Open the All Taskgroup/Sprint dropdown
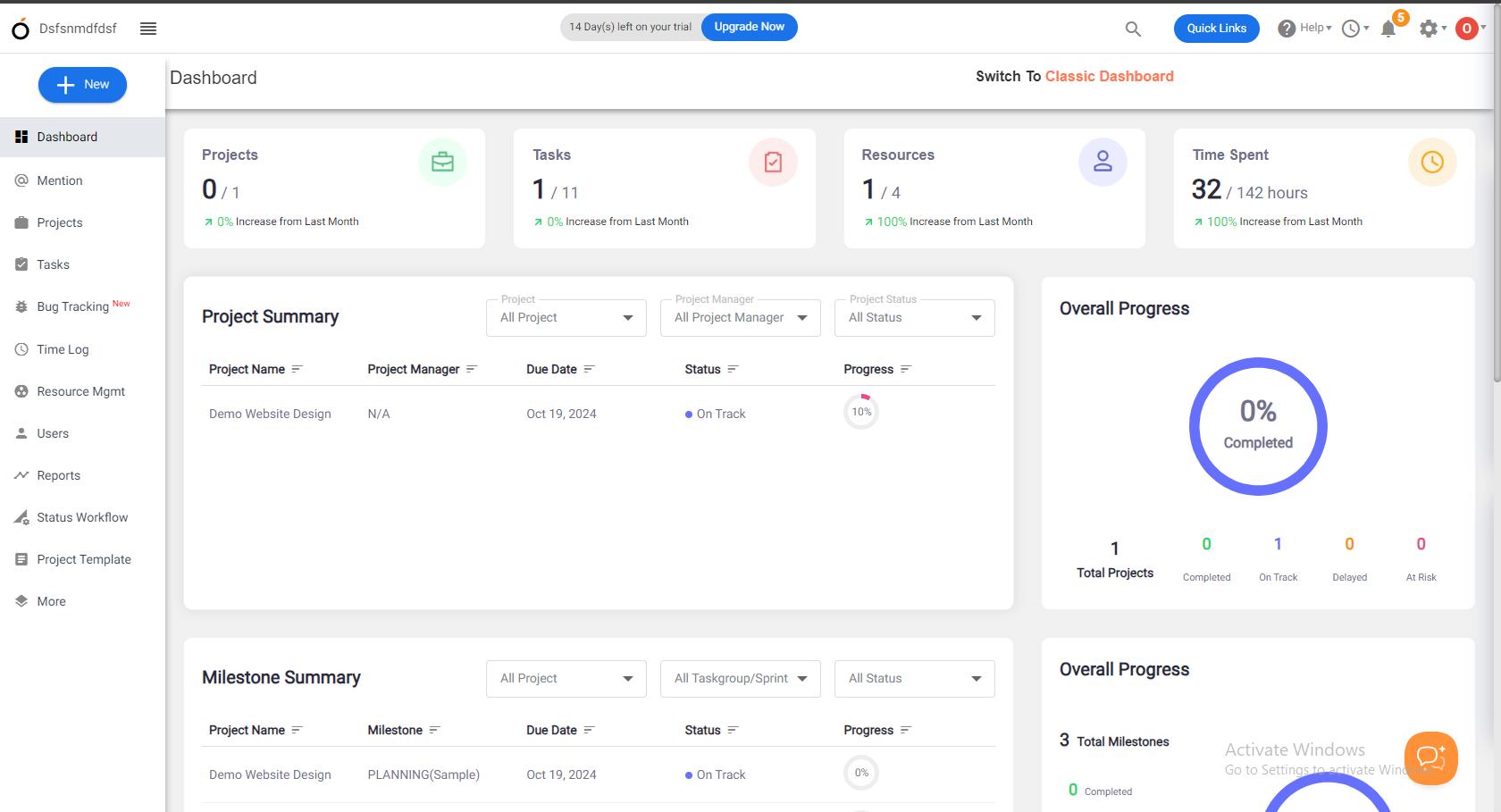The height and width of the screenshot is (812, 1501). pyautogui.click(x=741, y=679)
